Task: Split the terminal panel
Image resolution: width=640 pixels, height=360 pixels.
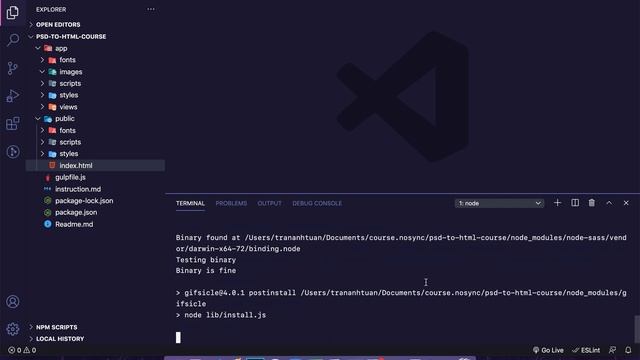Action: pos(575,203)
